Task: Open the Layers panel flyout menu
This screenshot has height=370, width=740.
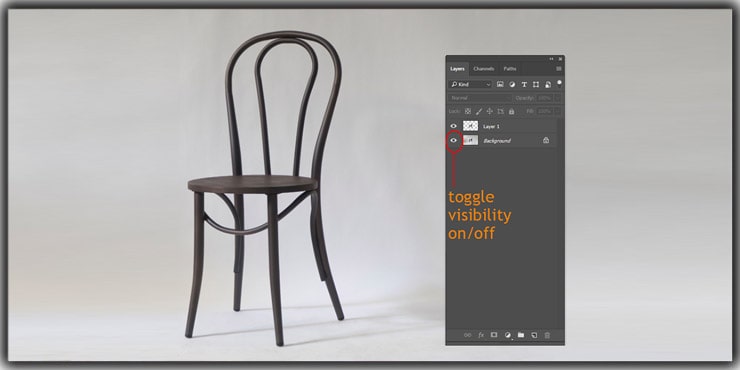Action: click(x=559, y=69)
